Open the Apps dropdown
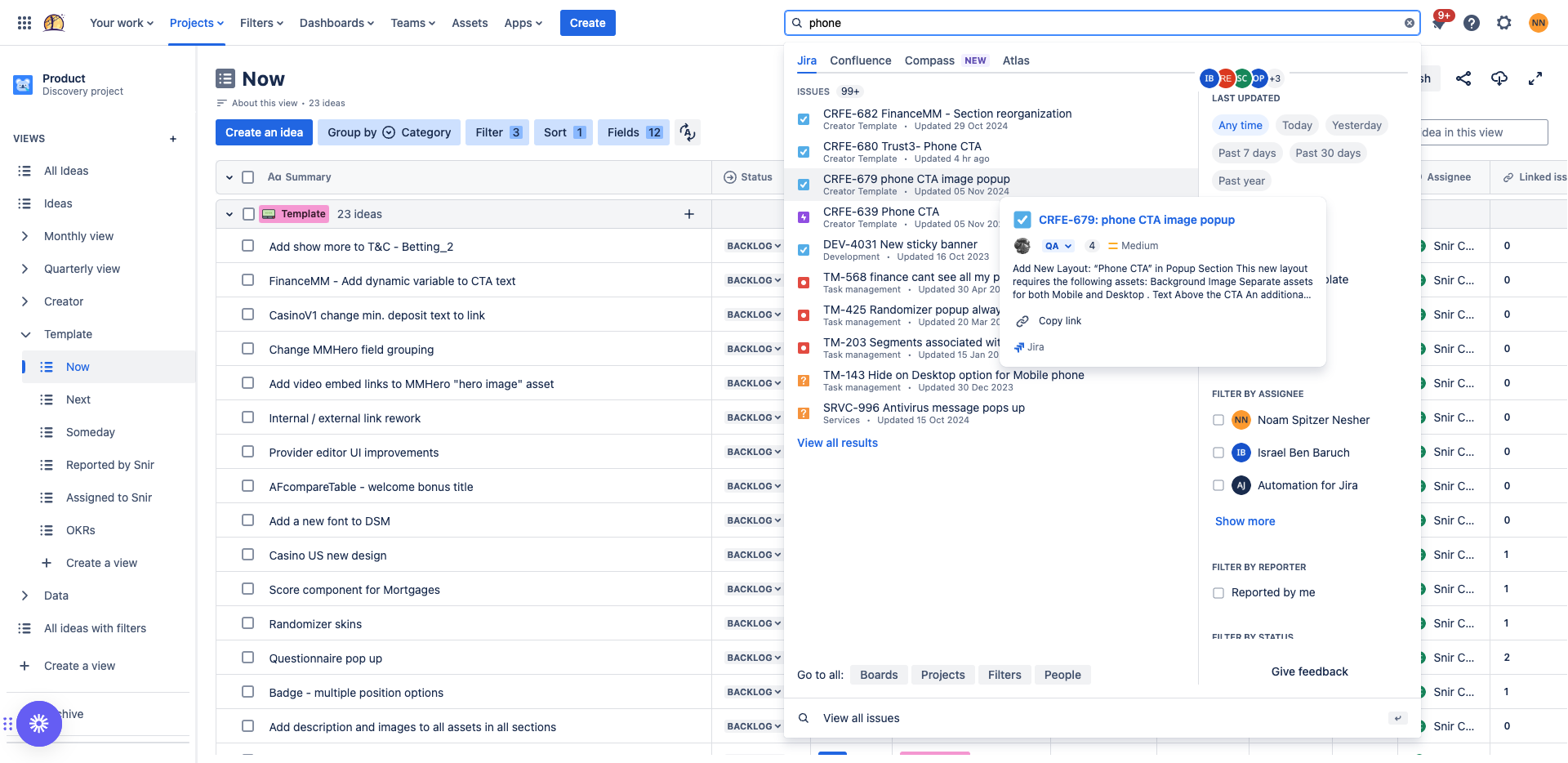 (x=523, y=23)
